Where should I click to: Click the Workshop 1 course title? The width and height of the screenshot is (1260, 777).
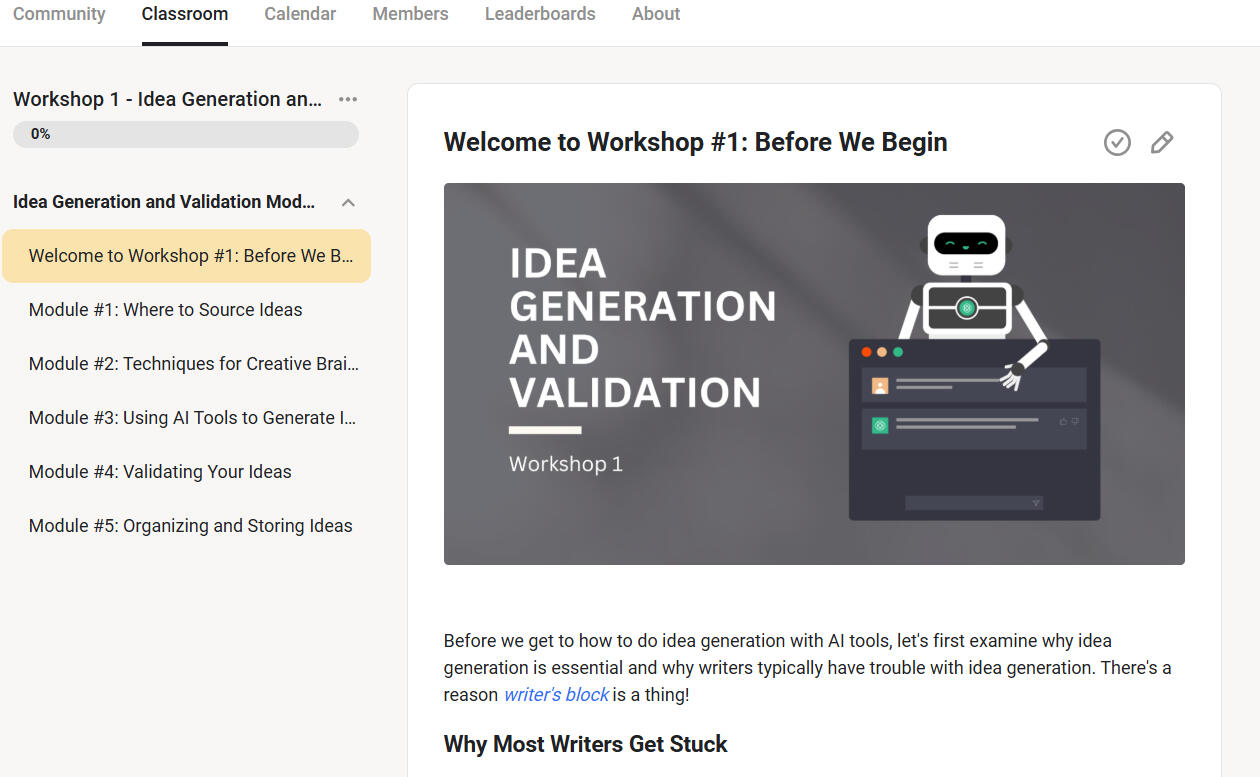click(x=167, y=99)
